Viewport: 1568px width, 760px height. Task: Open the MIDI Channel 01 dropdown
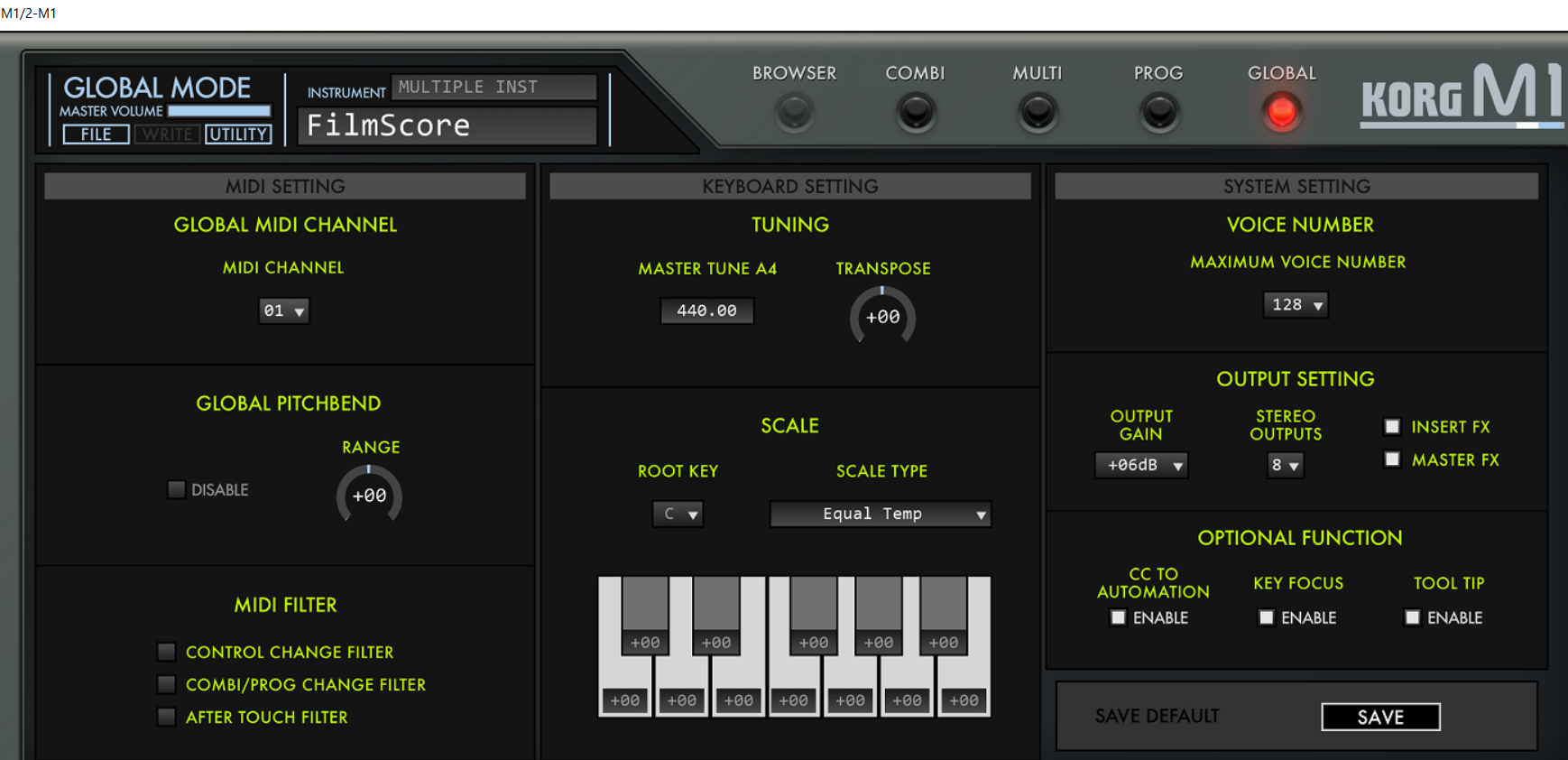(x=283, y=310)
